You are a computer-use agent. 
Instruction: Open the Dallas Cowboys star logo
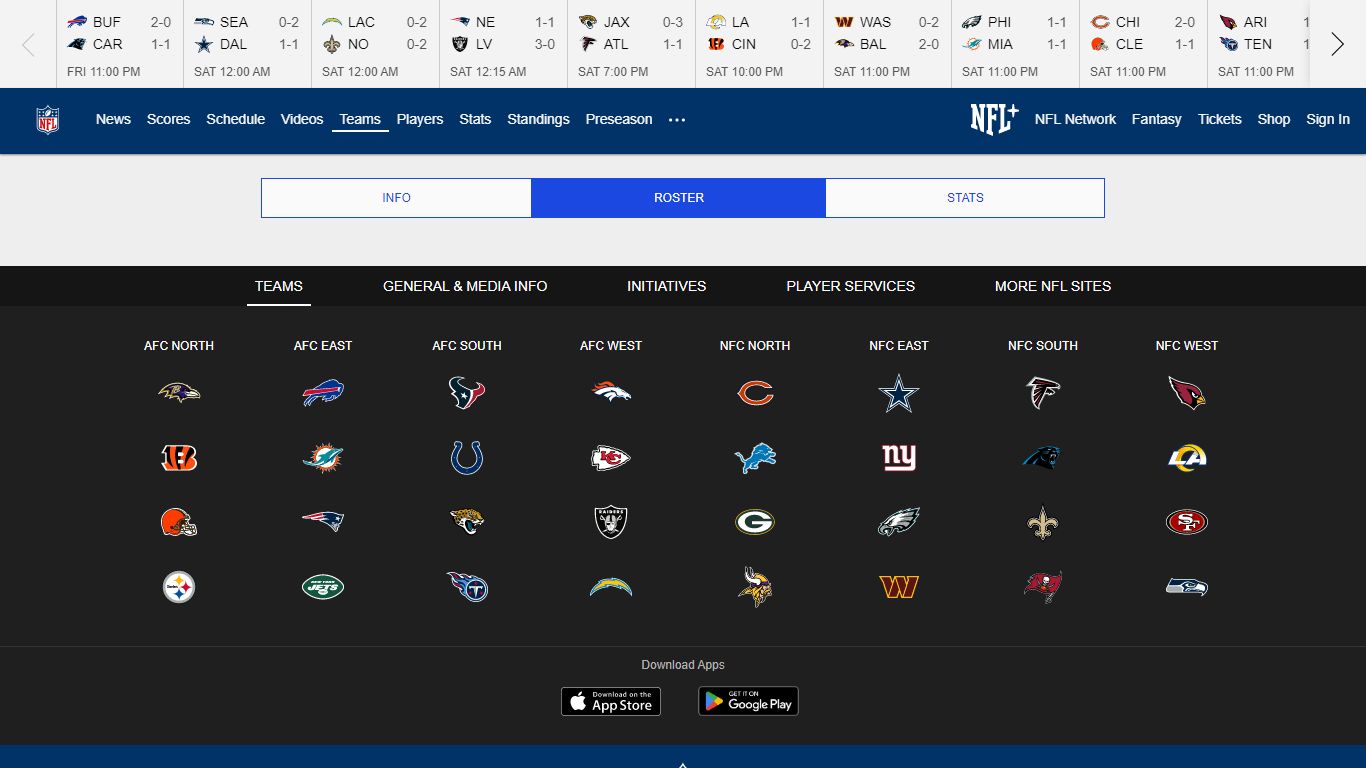pyautogui.click(x=899, y=393)
